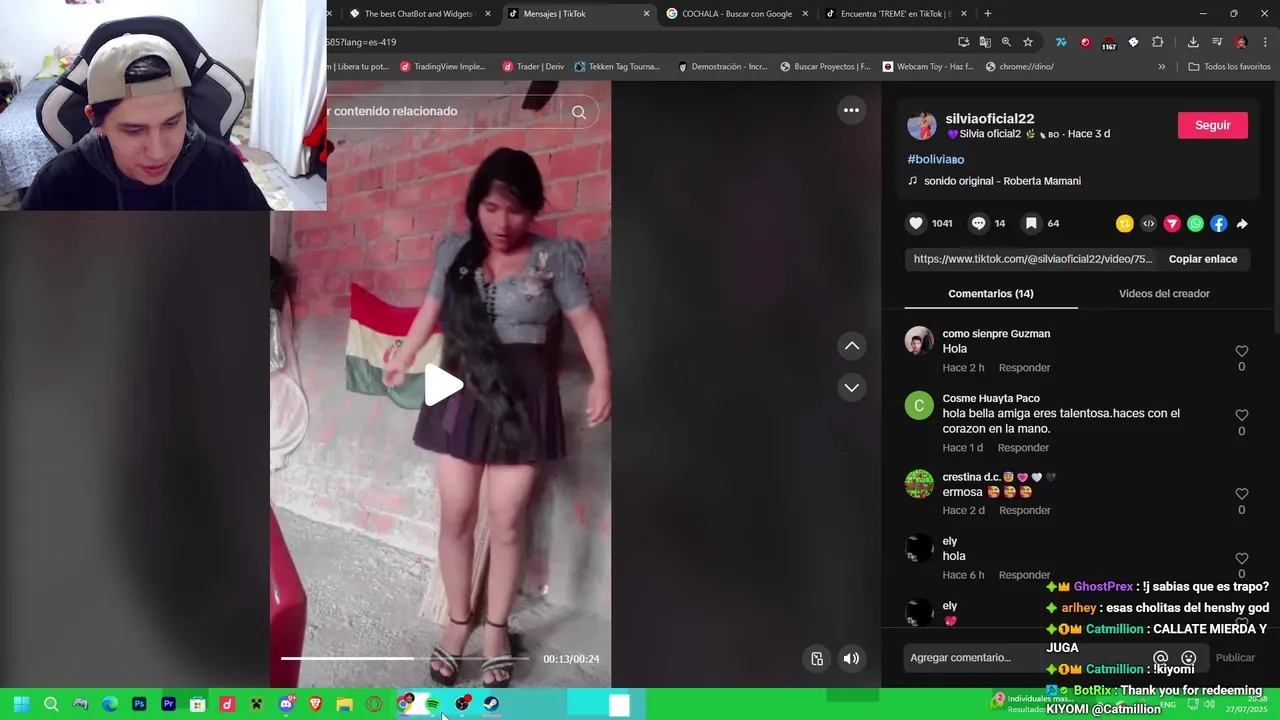Open sonido original - Roberta Mamani
Screen dimensions: 1280x720
coord(1002,181)
